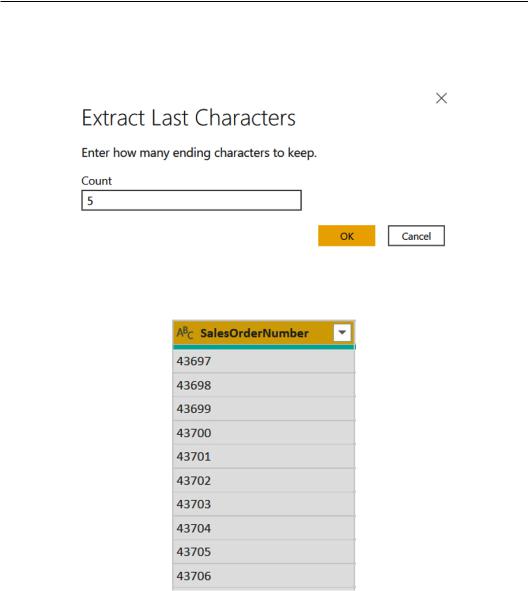Close the Extract Last Characters dialog

(x=441, y=98)
